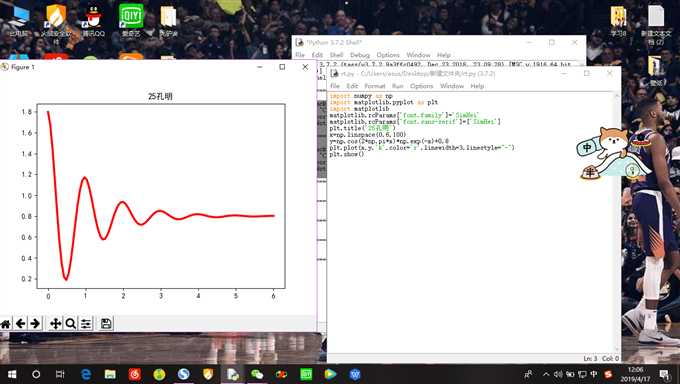The height and width of the screenshot is (384, 680).
Task: Toggle the 半 half-width button on IME widget
Action: tap(590, 173)
